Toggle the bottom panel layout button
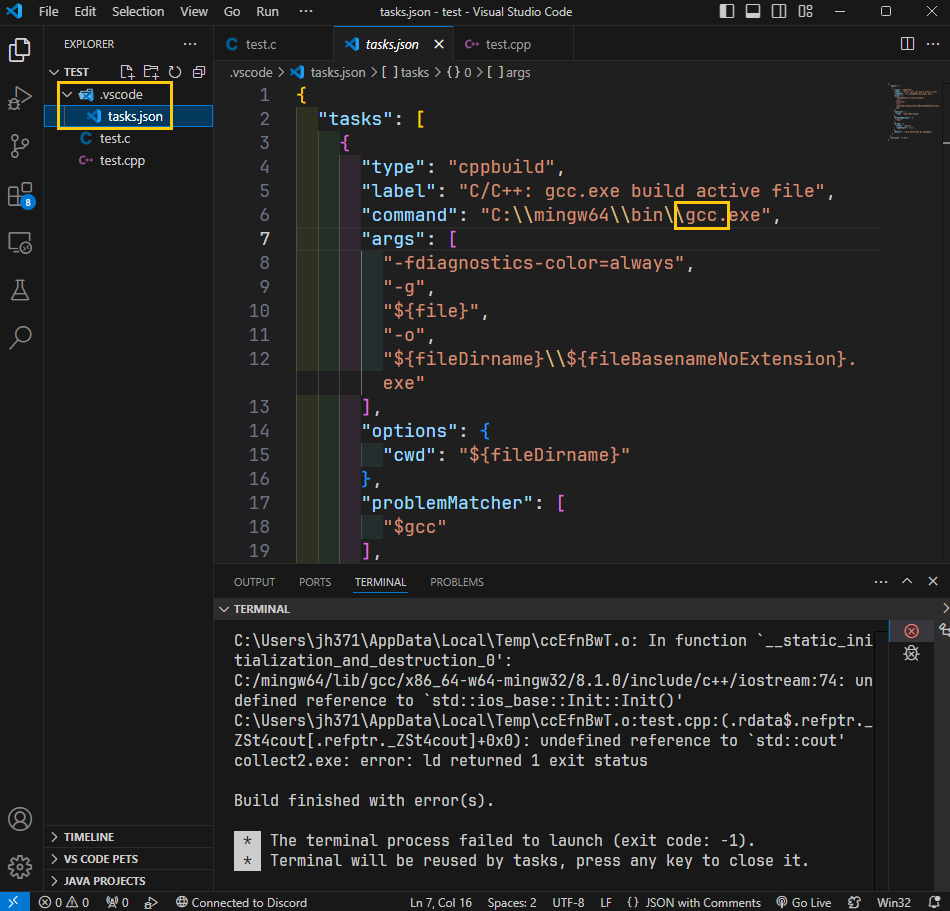Viewport: 950px width, 911px height. (752, 12)
